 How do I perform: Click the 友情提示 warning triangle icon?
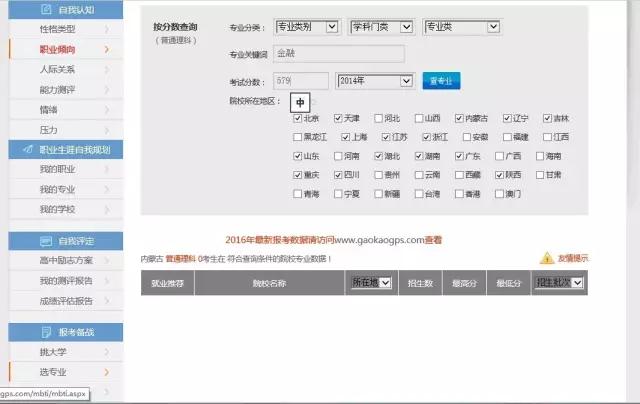(550, 258)
